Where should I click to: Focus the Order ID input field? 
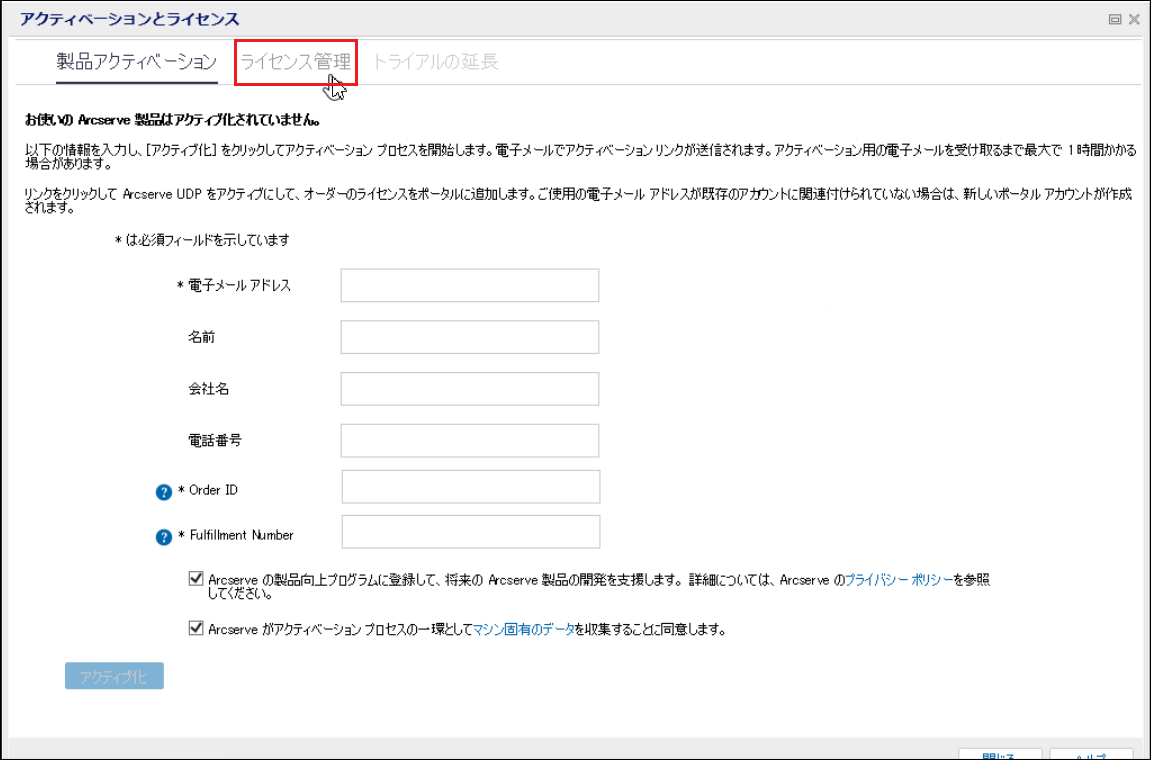coord(471,487)
